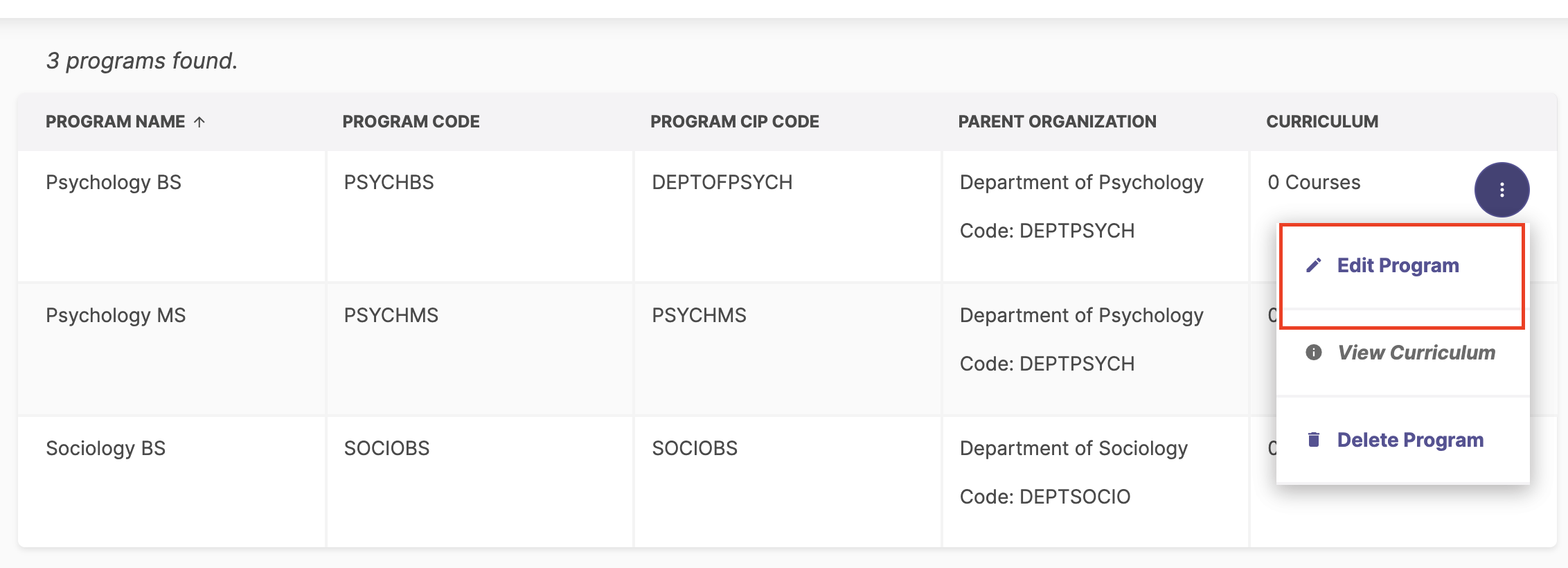Click the trash icon beside Delete Program

tap(1314, 440)
